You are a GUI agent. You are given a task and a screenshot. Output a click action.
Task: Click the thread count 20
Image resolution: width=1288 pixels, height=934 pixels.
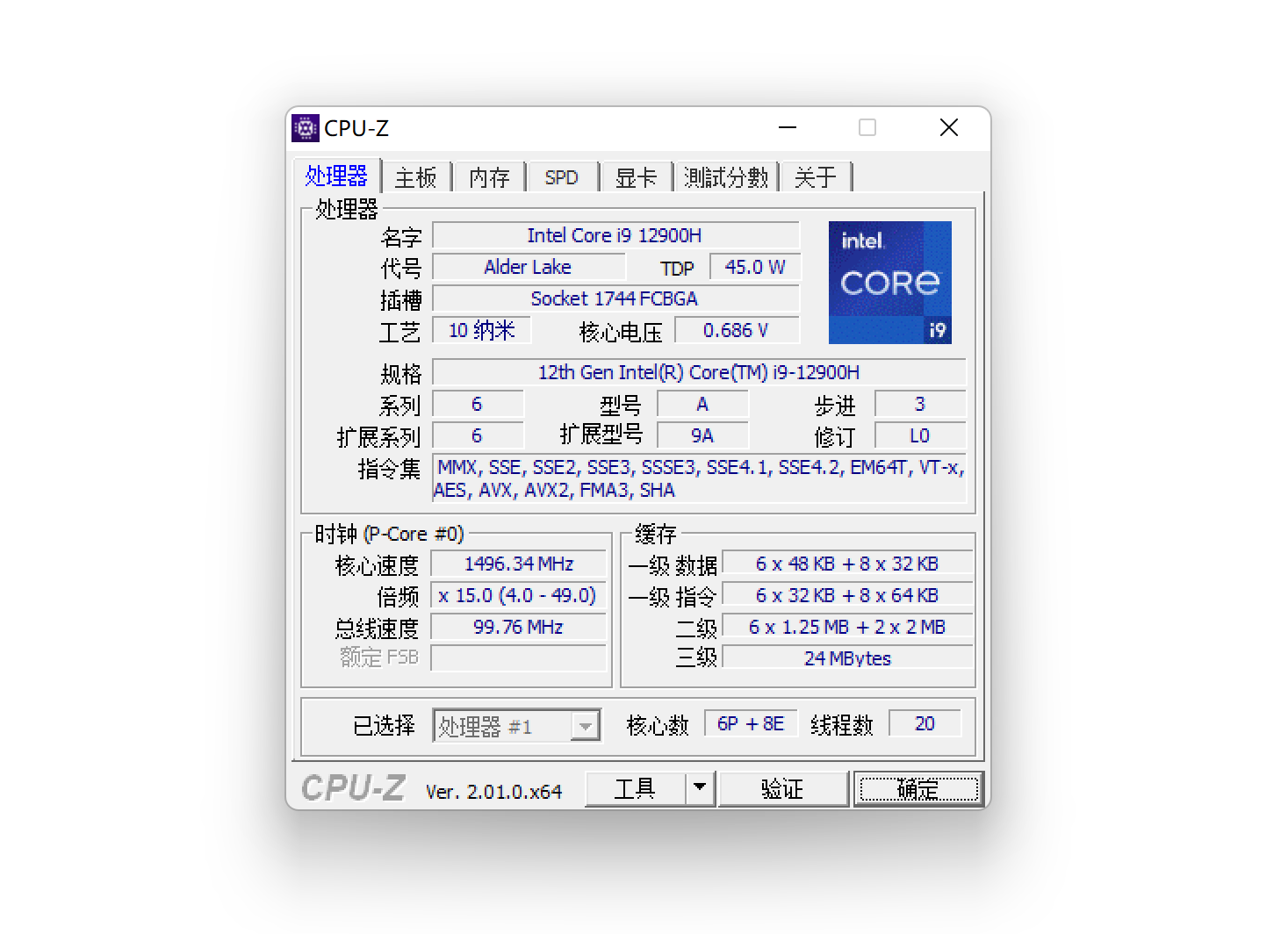(x=925, y=723)
